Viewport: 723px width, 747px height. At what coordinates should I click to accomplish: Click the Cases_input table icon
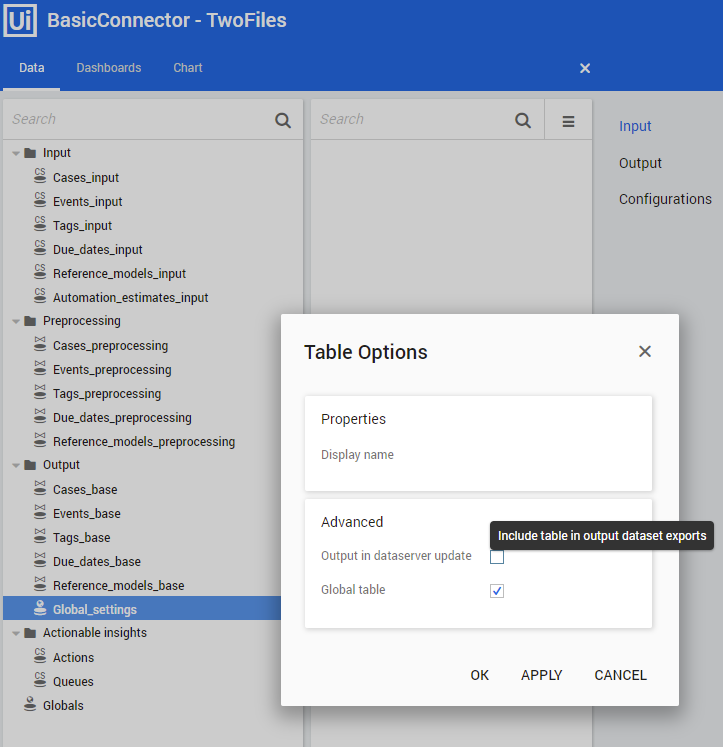pos(40,177)
